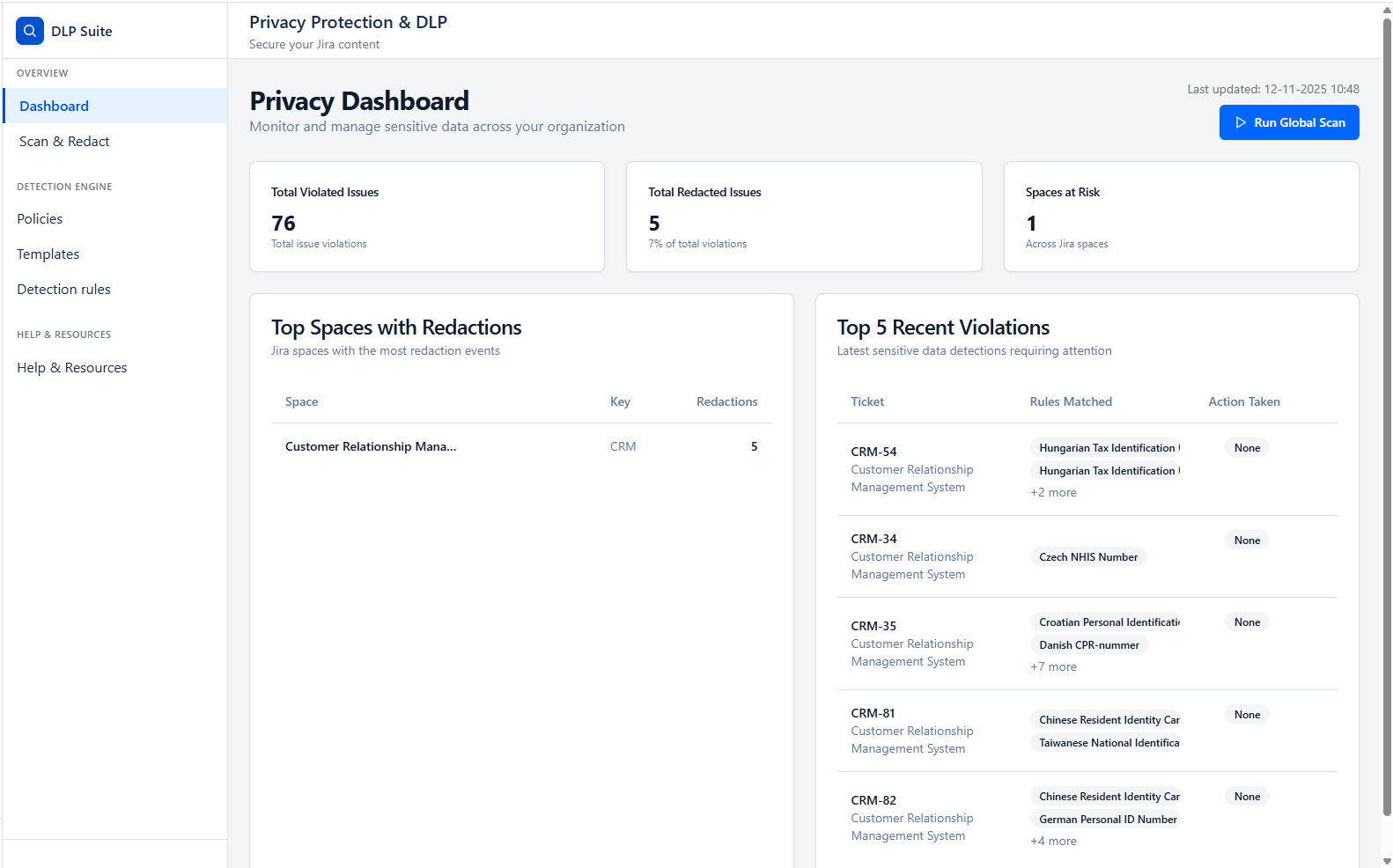Screen dimensions: 1393x868
Task: Open the CRM key link in the spaces table
Action: (623, 446)
